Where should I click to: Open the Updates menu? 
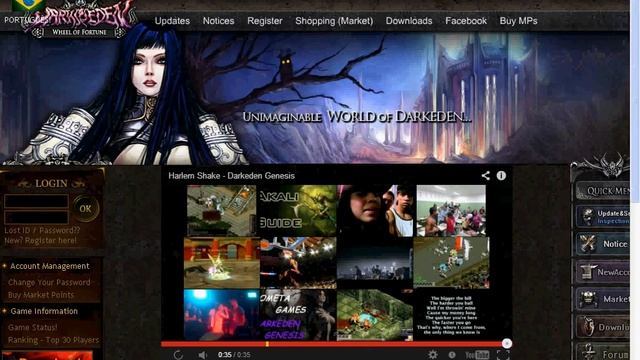pyautogui.click(x=172, y=21)
